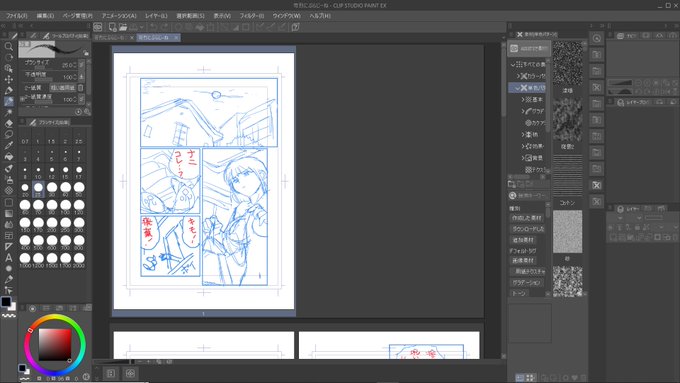The width and height of the screenshot is (680, 383).
Task: Open the Layer menu
Action: pyautogui.click(x=156, y=16)
